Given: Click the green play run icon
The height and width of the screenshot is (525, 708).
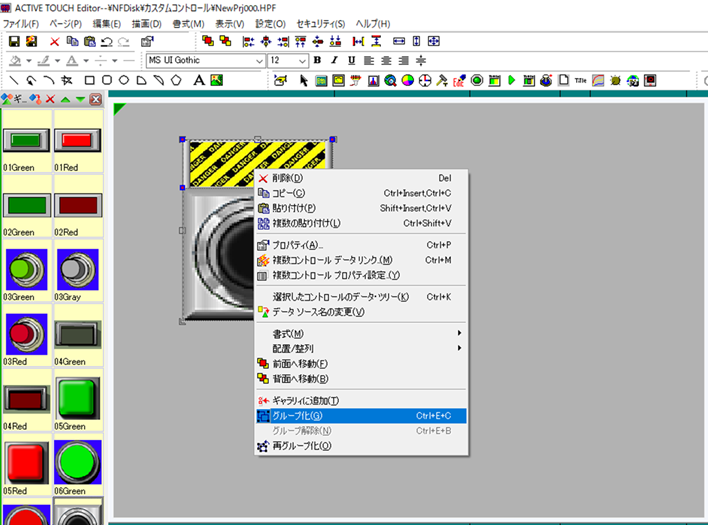Looking at the screenshot, I should tap(511, 80).
